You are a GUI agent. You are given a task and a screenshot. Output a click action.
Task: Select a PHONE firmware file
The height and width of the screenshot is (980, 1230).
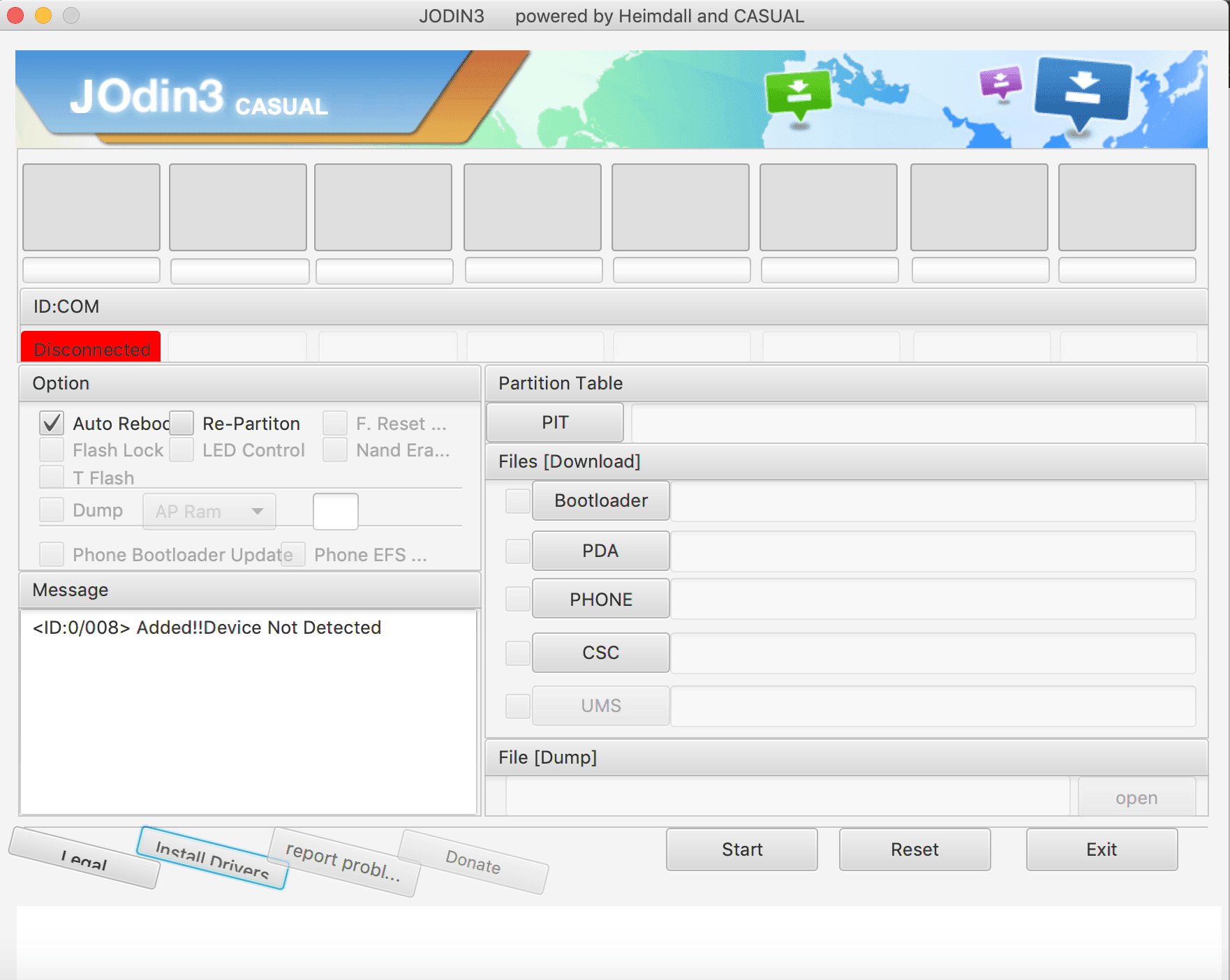[601, 599]
